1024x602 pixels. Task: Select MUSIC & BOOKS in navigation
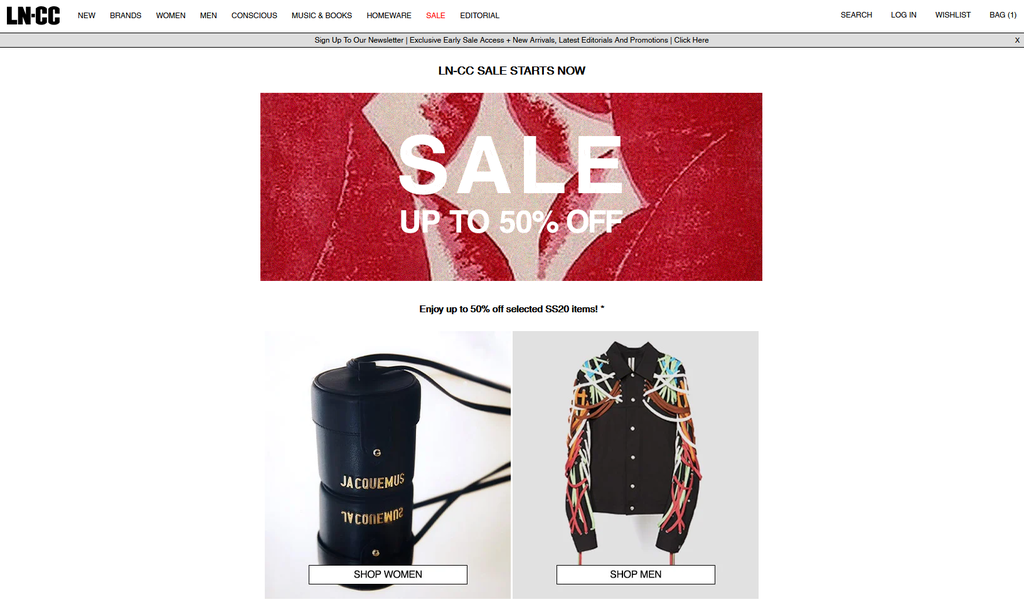click(321, 16)
